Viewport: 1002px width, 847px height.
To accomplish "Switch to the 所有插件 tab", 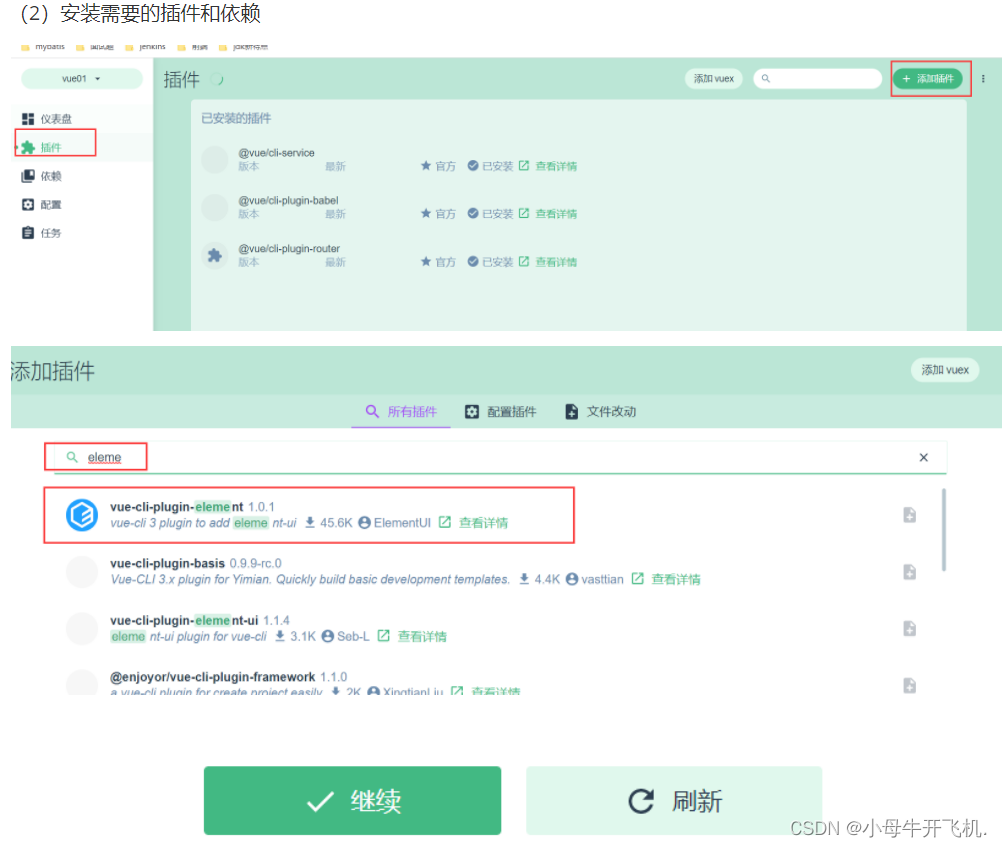I will point(401,411).
